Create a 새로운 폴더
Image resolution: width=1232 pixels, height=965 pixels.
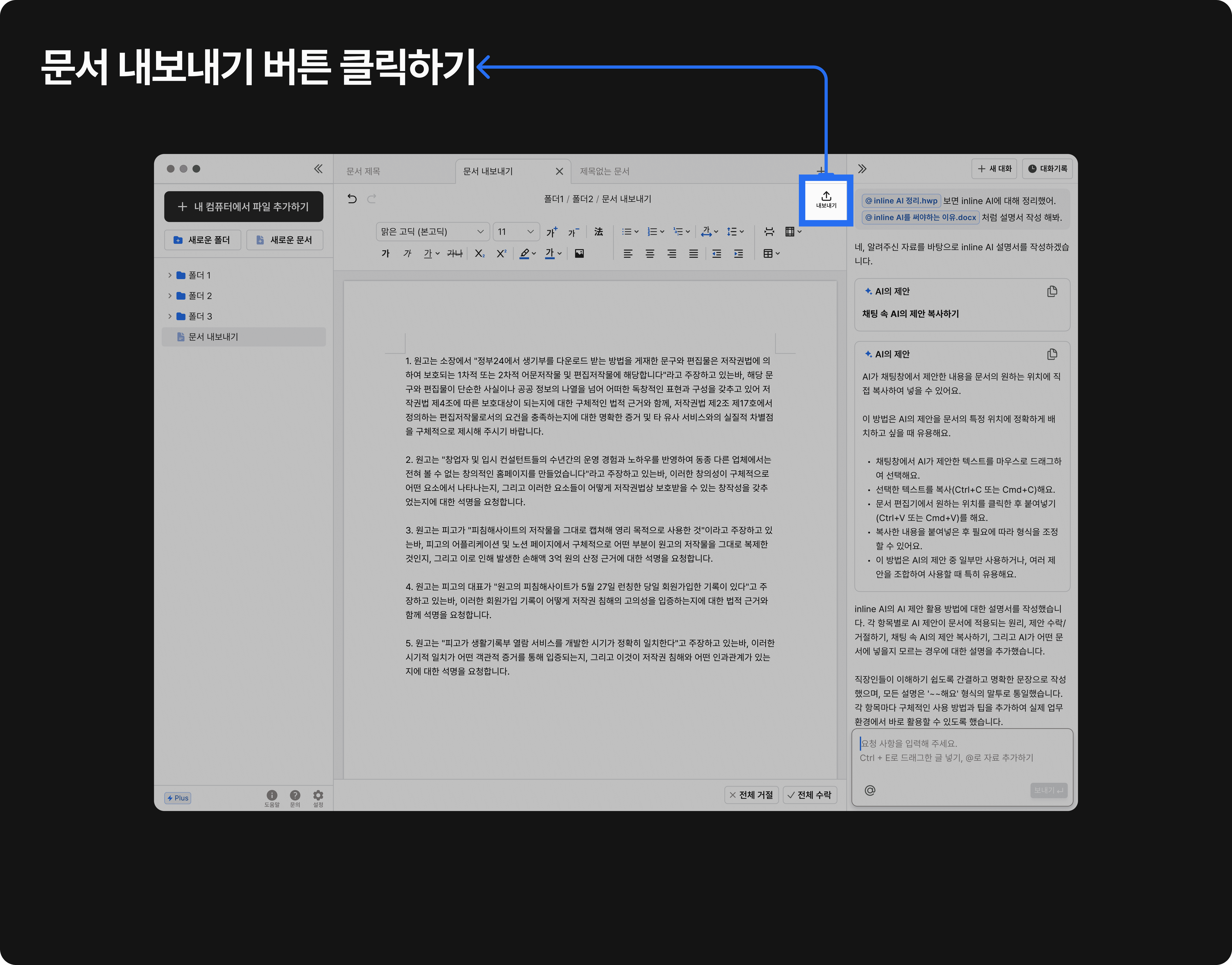click(x=203, y=240)
